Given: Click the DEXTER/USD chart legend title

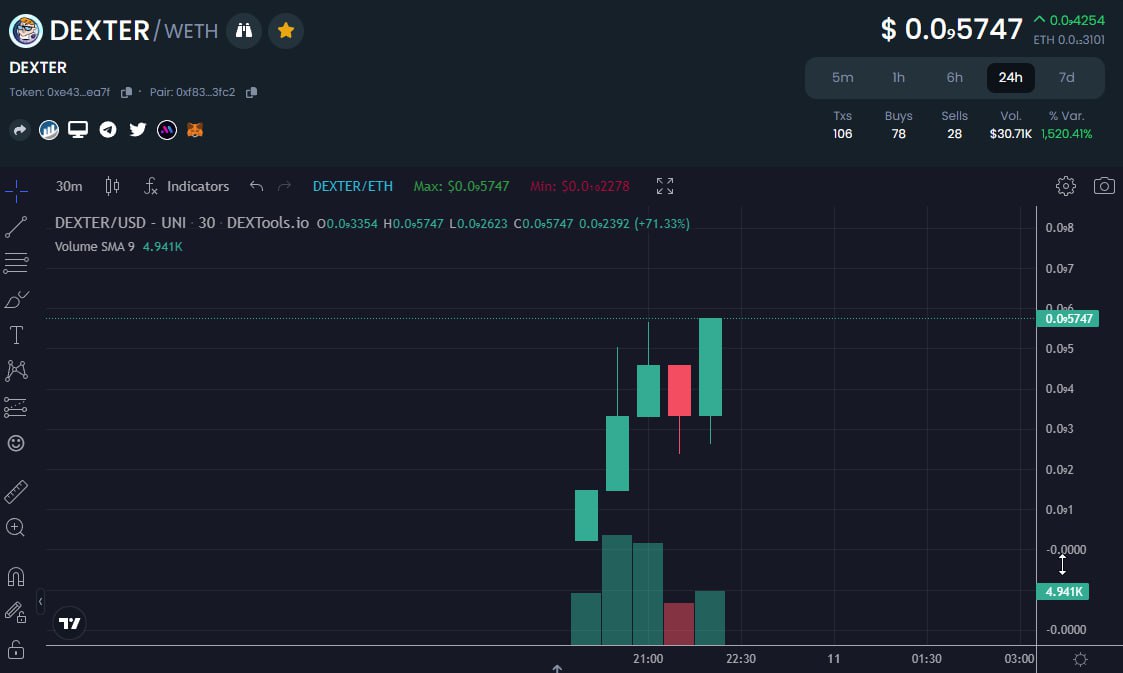Looking at the screenshot, I should pyautogui.click(x=182, y=223).
